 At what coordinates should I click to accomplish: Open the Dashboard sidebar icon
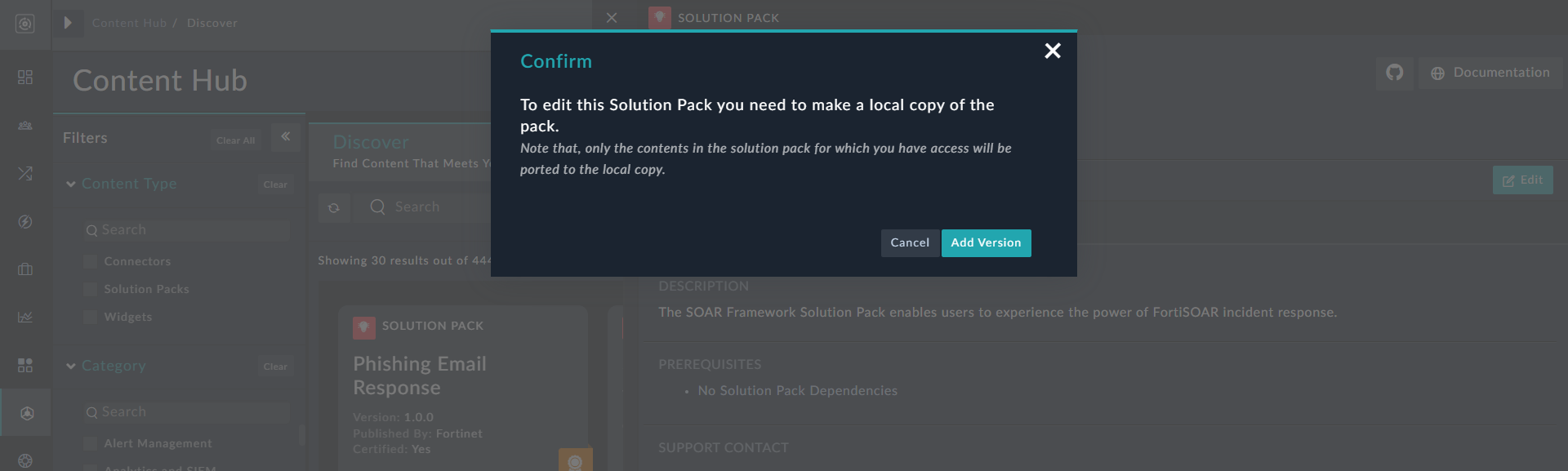pyautogui.click(x=25, y=77)
